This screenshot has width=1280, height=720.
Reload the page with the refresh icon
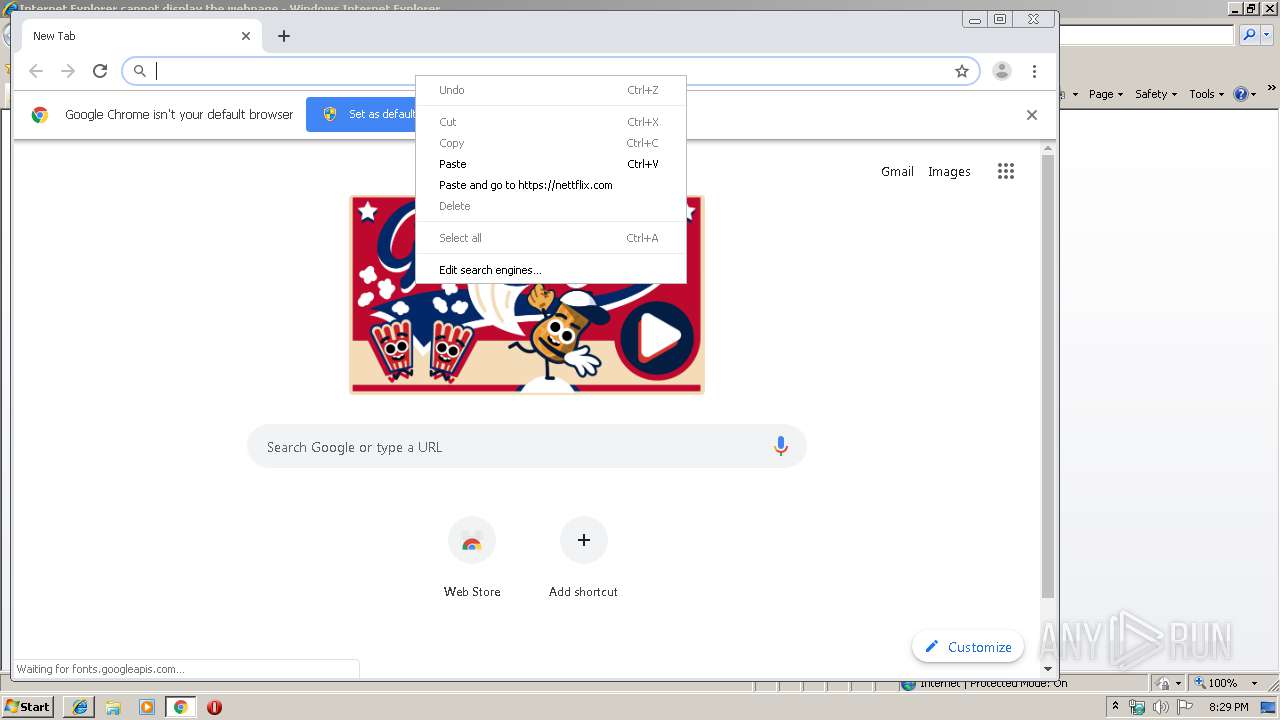pos(100,71)
